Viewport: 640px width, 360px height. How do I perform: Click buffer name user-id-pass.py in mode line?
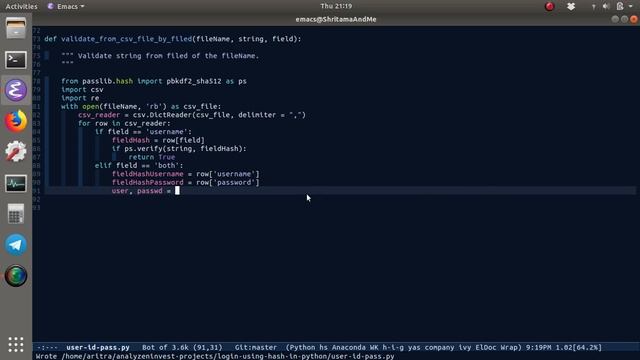(98, 347)
